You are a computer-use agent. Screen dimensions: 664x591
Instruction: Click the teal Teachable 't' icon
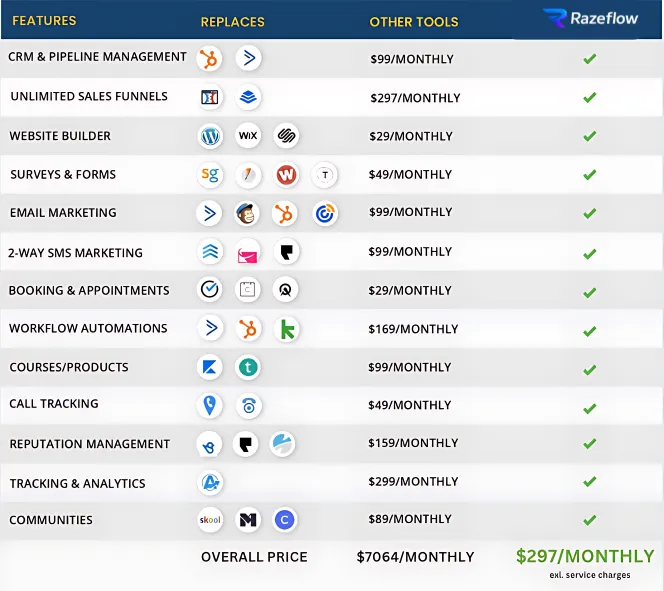click(x=248, y=367)
